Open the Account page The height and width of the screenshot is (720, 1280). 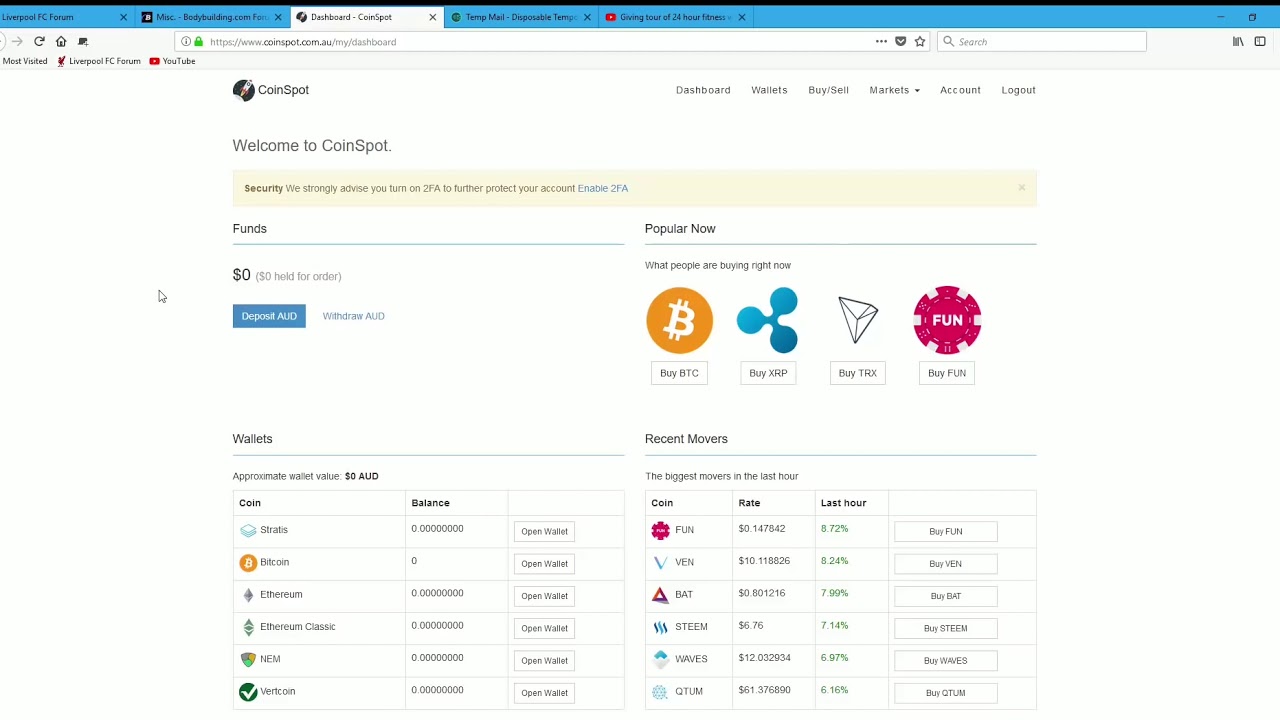960,90
